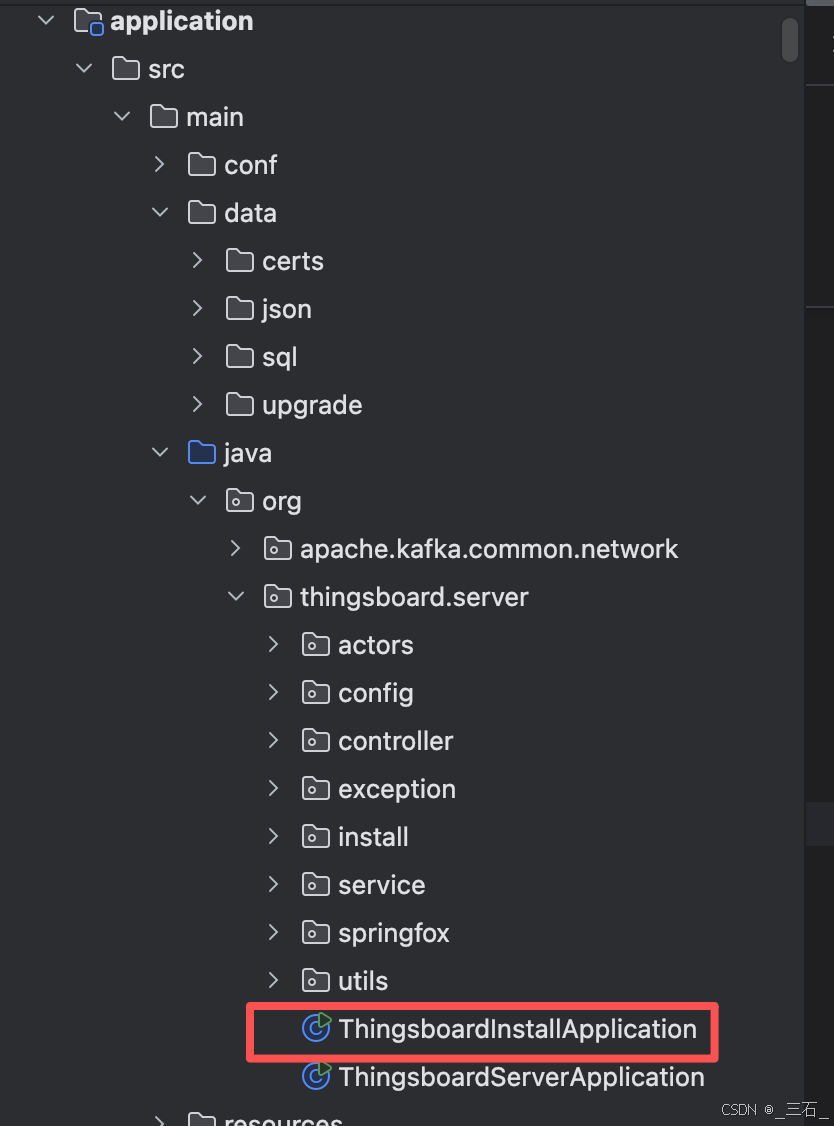Click the ThingsboardInstallApplication run class icon
This screenshot has width=834, height=1126.
coord(316,1028)
